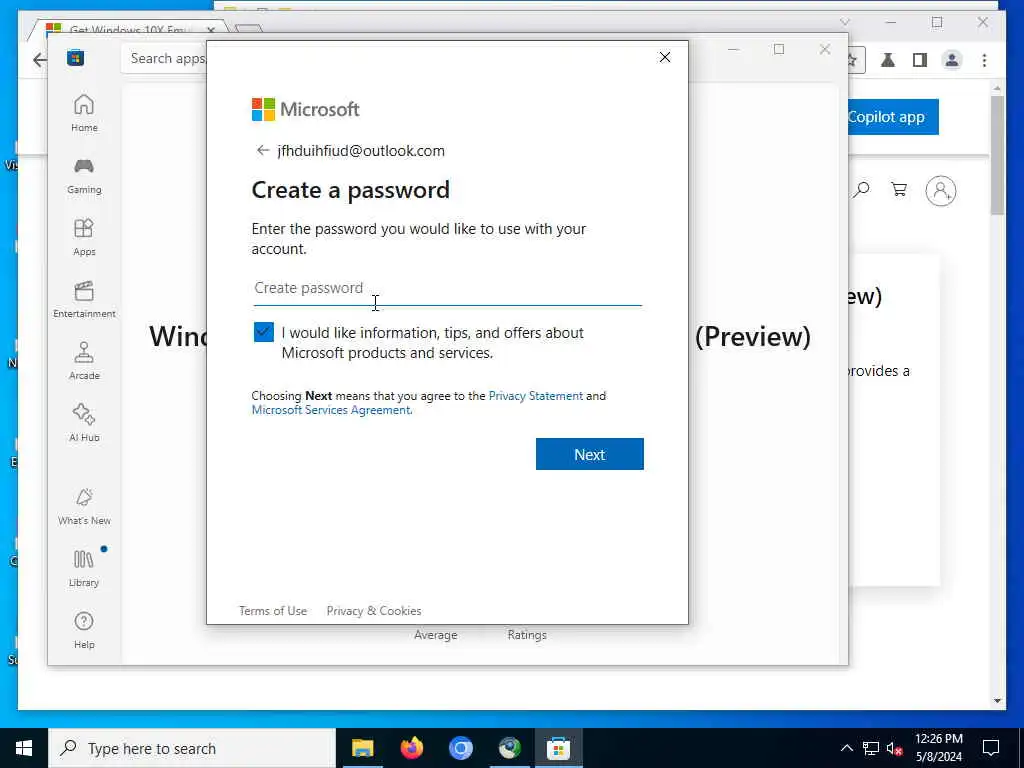Click the muted volume tray icon

(895, 748)
